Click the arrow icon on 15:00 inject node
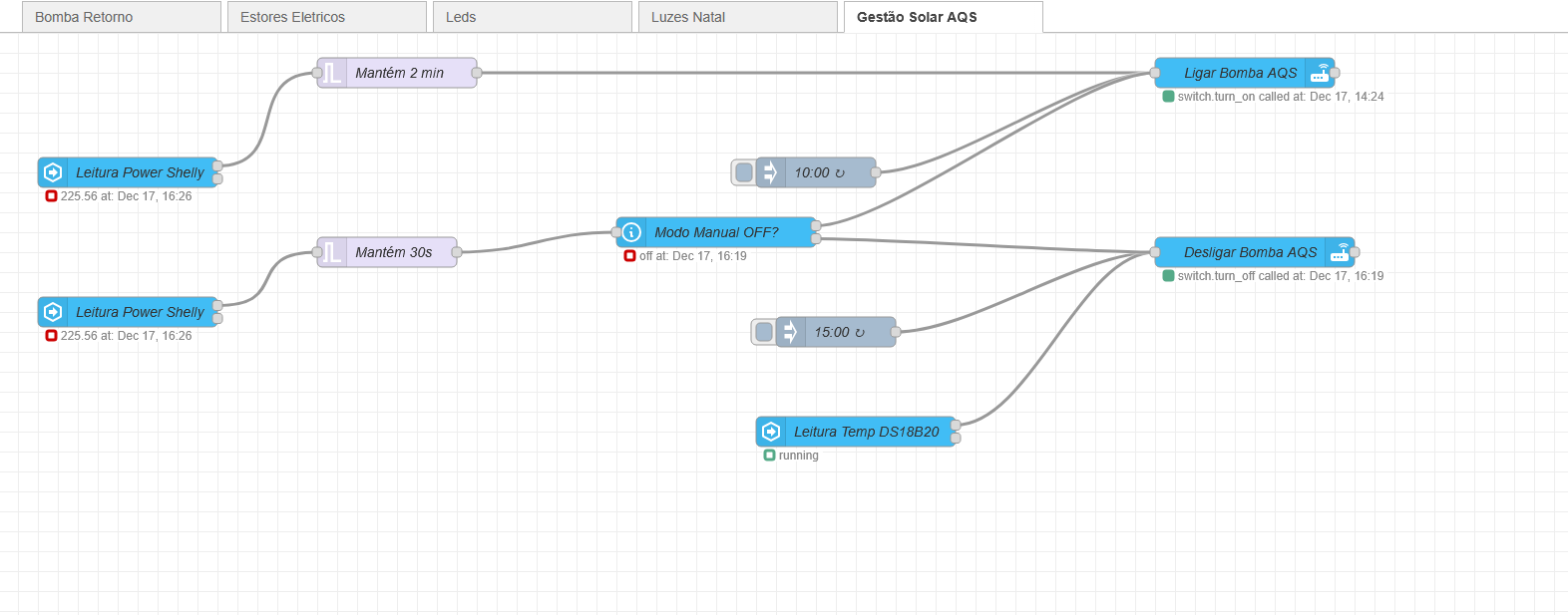1568x615 pixels. coord(790,332)
